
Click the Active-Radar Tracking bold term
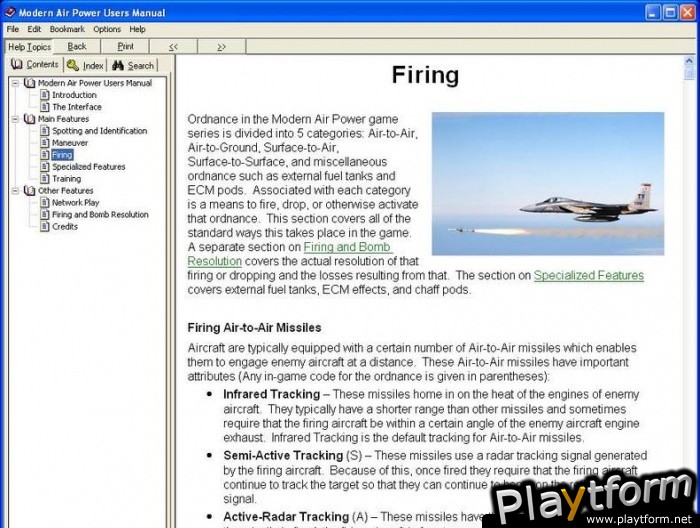click(286, 516)
